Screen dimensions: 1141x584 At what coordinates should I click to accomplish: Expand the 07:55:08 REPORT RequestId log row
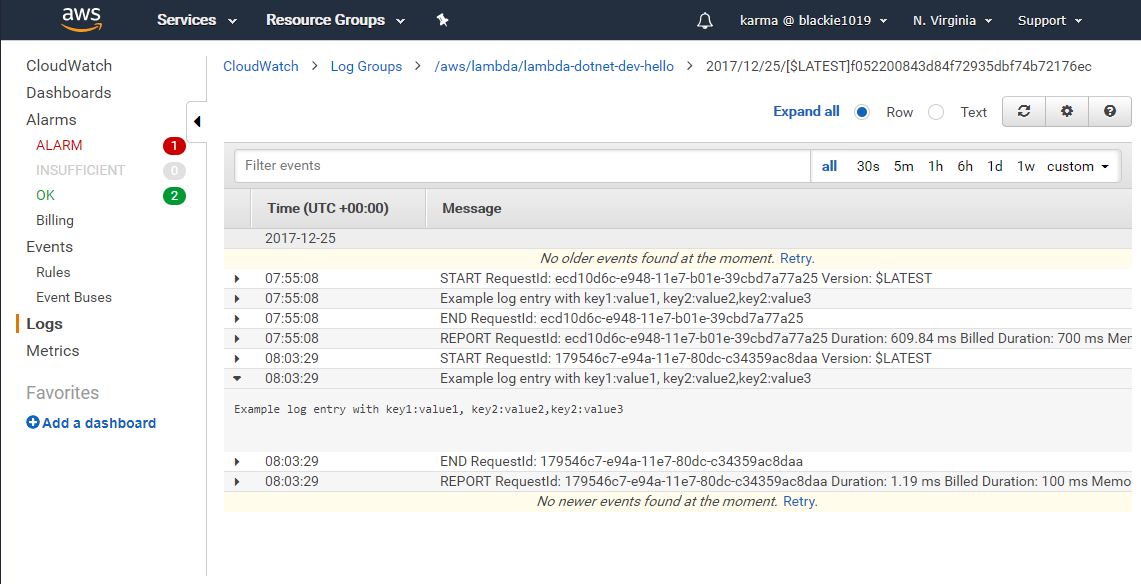[x=237, y=338]
